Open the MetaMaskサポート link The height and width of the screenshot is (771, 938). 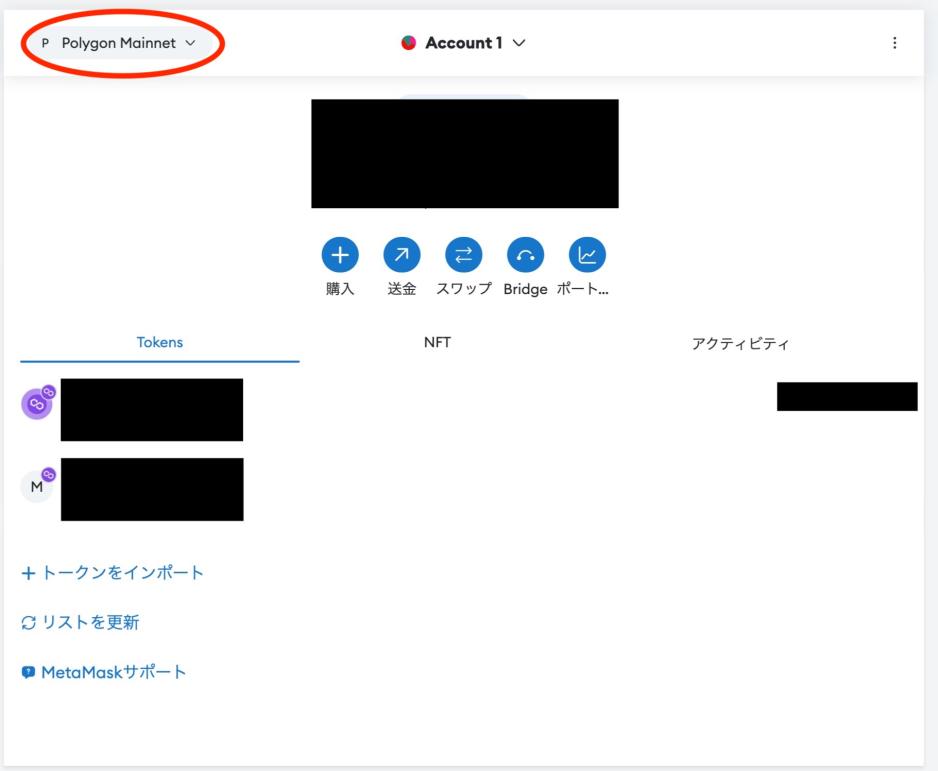(113, 672)
